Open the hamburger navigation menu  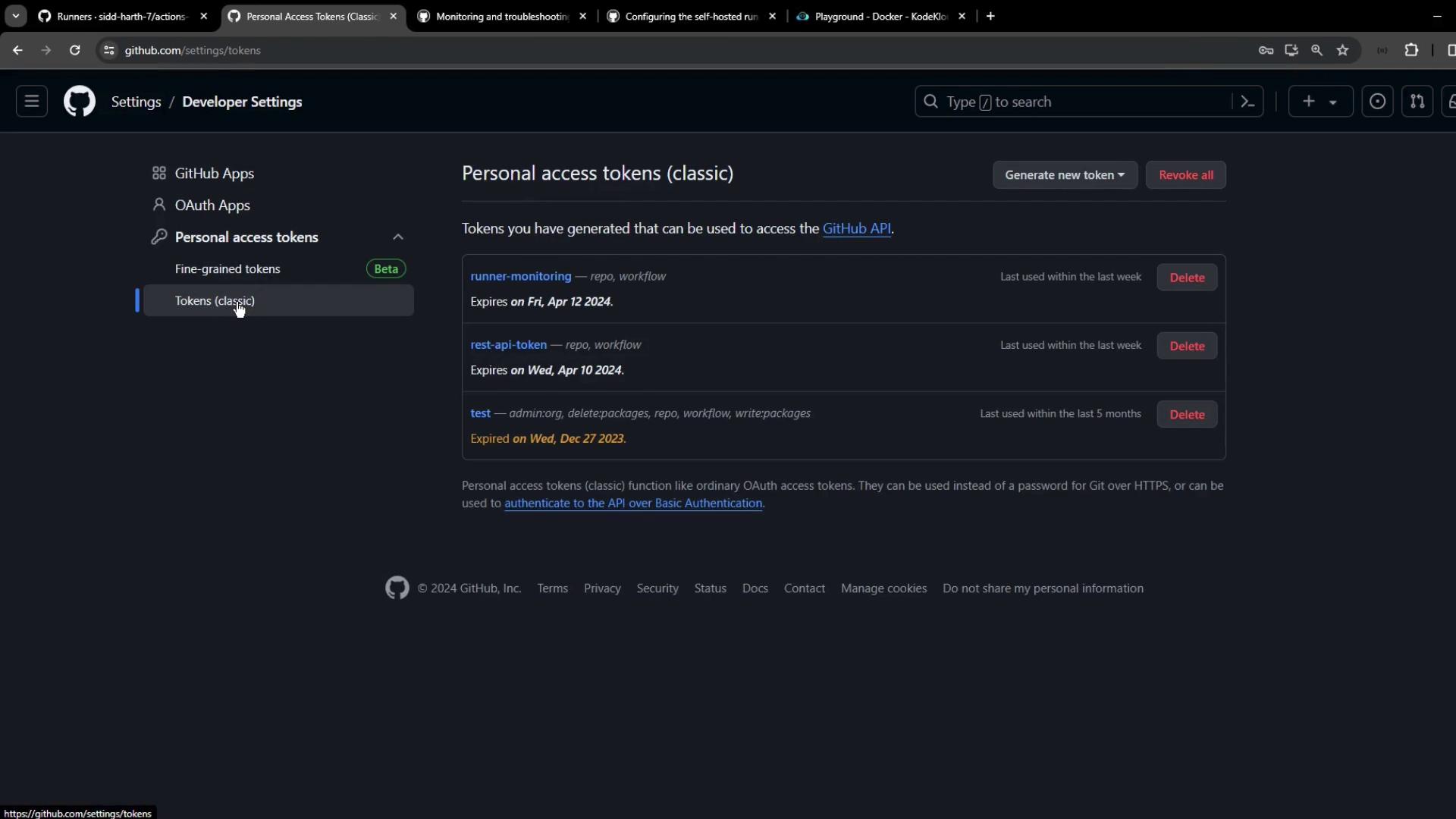click(x=31, y=102)
